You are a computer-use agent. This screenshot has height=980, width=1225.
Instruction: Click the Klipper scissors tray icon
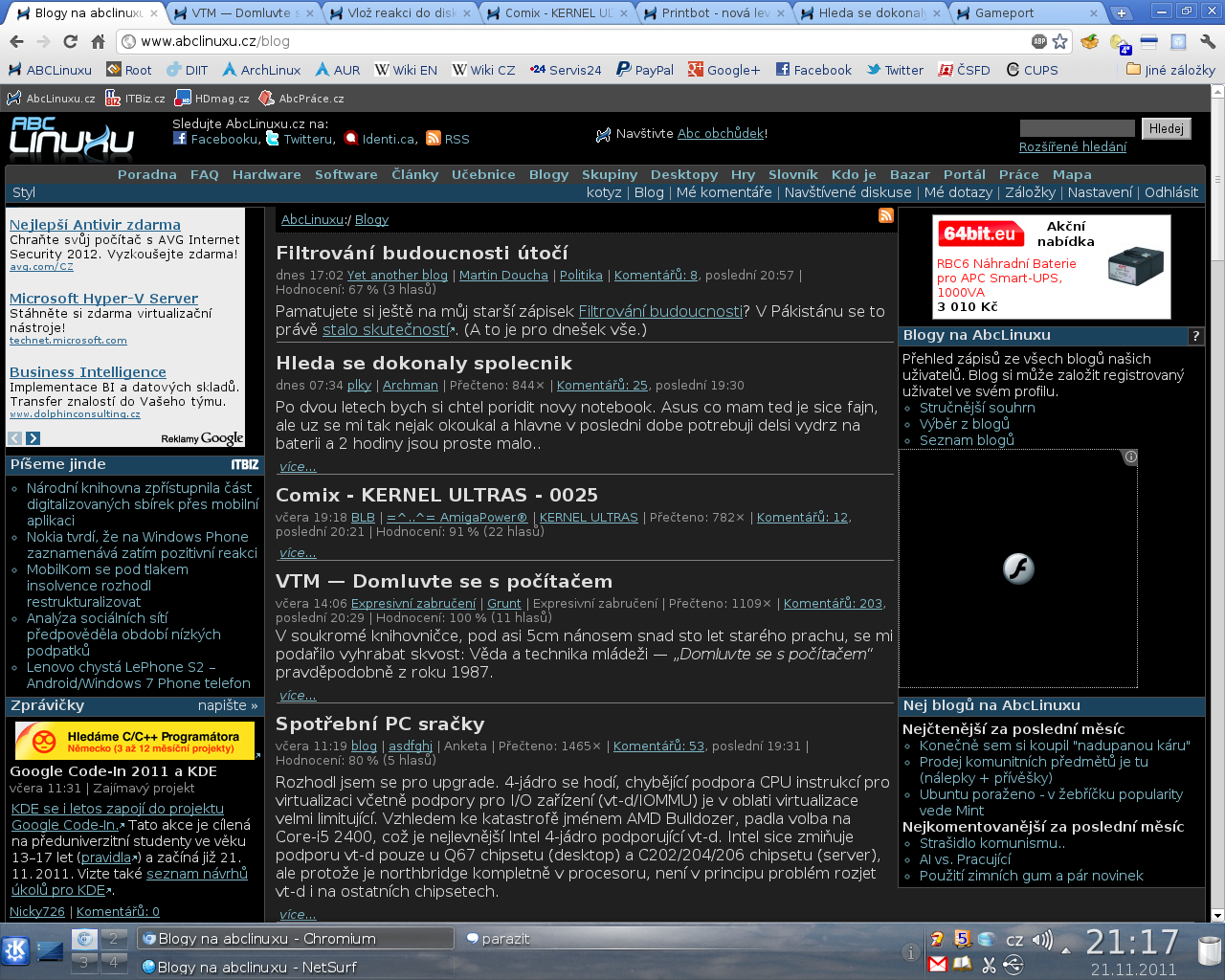(990, 964)
